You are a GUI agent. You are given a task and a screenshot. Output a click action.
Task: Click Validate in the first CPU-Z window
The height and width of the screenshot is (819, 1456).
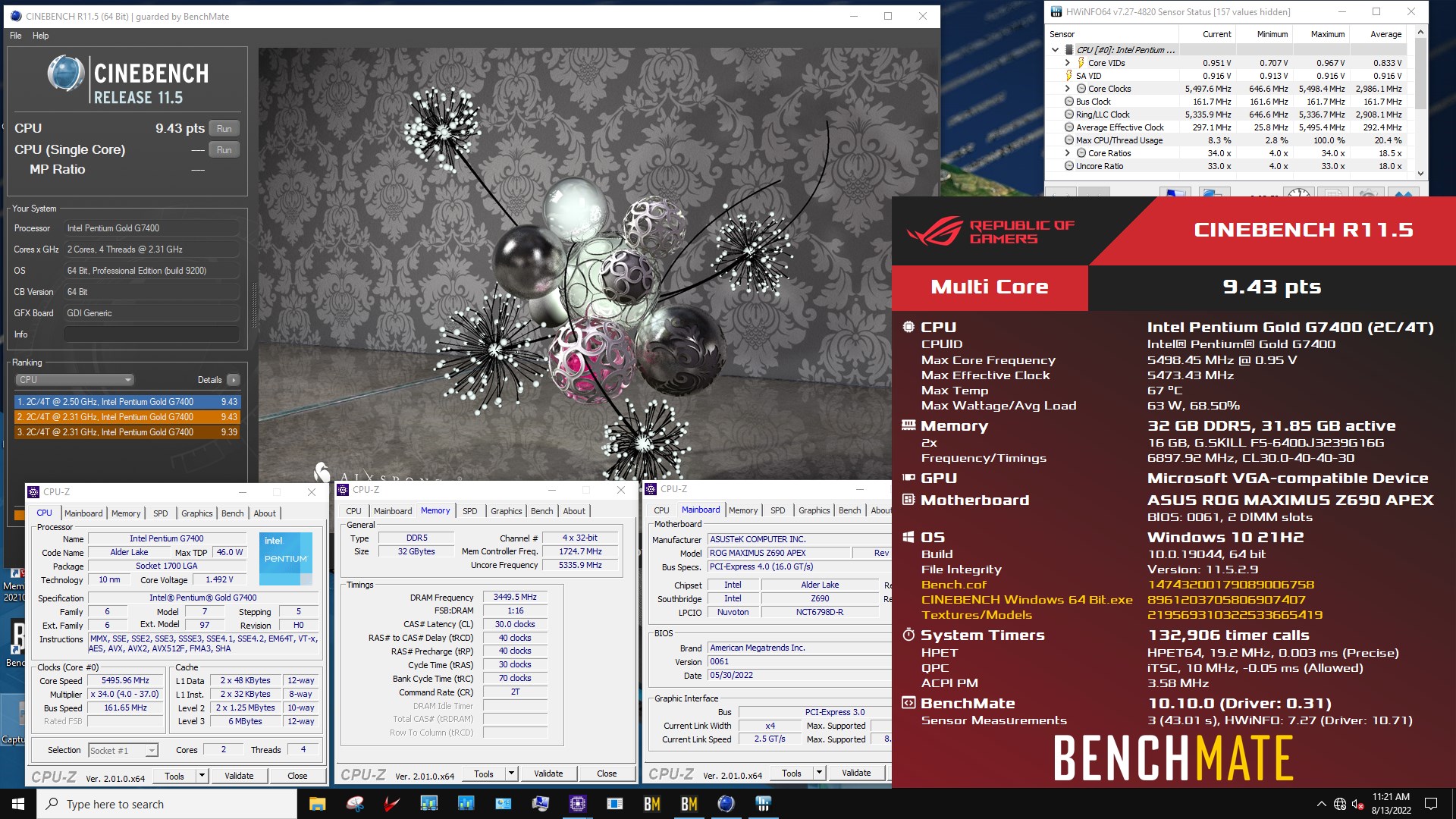tap(239, 776)
